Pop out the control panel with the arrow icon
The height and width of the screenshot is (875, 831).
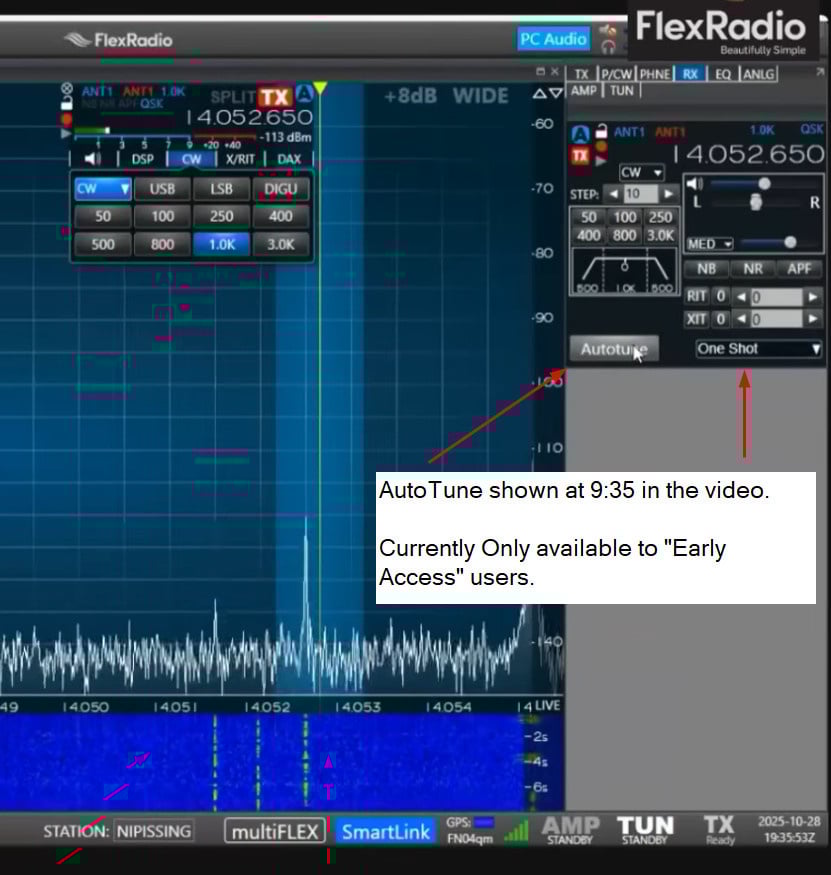point(820,72)
